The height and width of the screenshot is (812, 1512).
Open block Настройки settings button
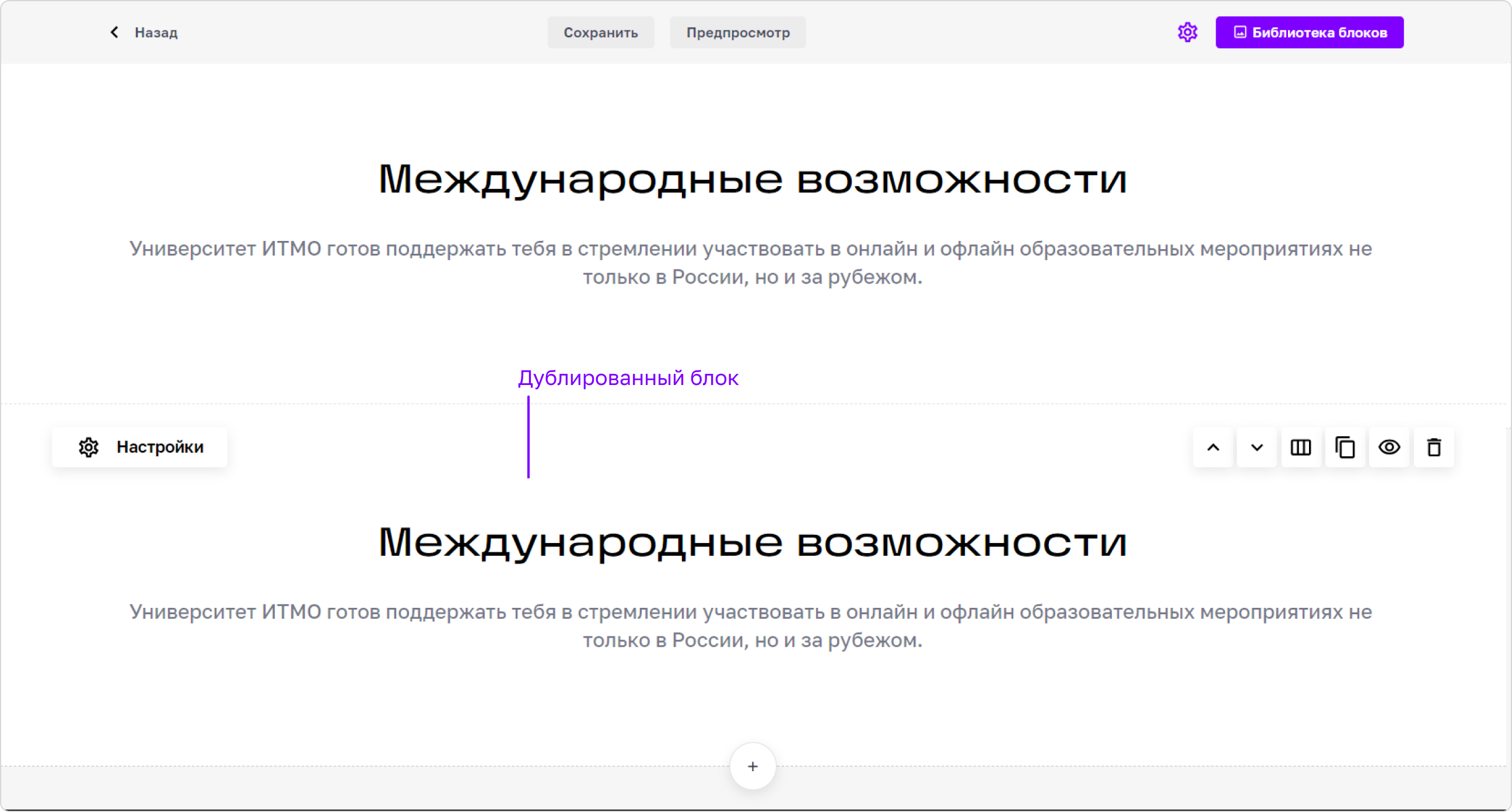139,447
